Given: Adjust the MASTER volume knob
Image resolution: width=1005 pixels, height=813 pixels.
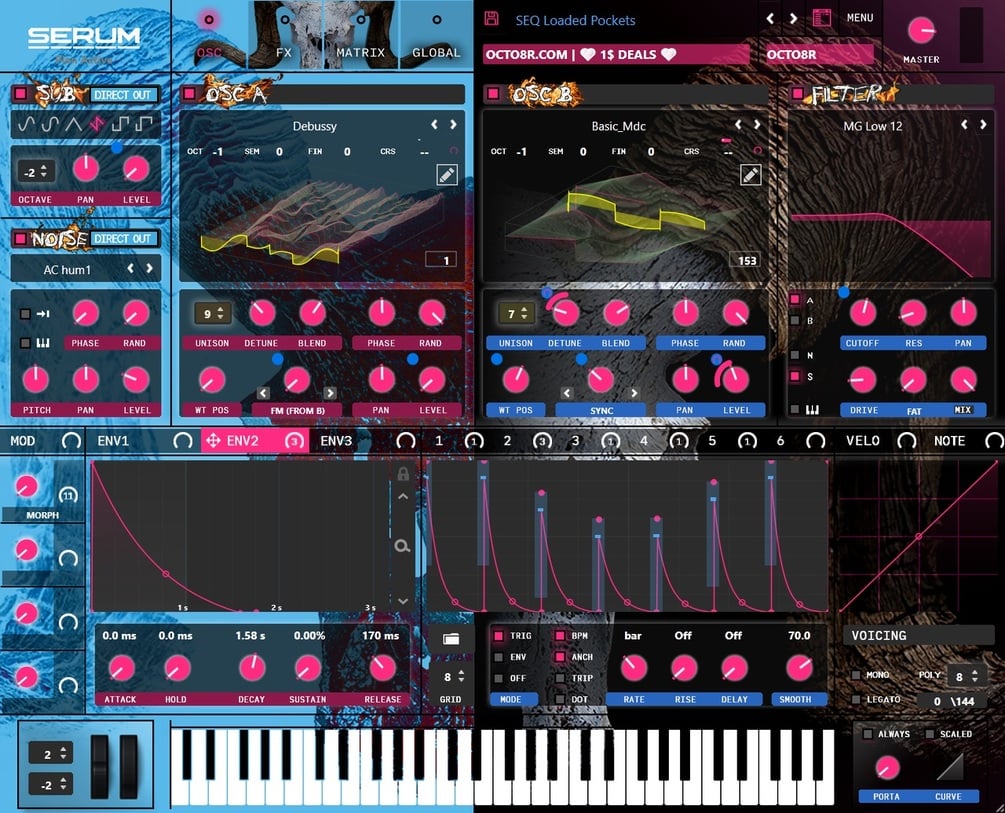Looking at the screenshot, I should [x=922, y=30].
